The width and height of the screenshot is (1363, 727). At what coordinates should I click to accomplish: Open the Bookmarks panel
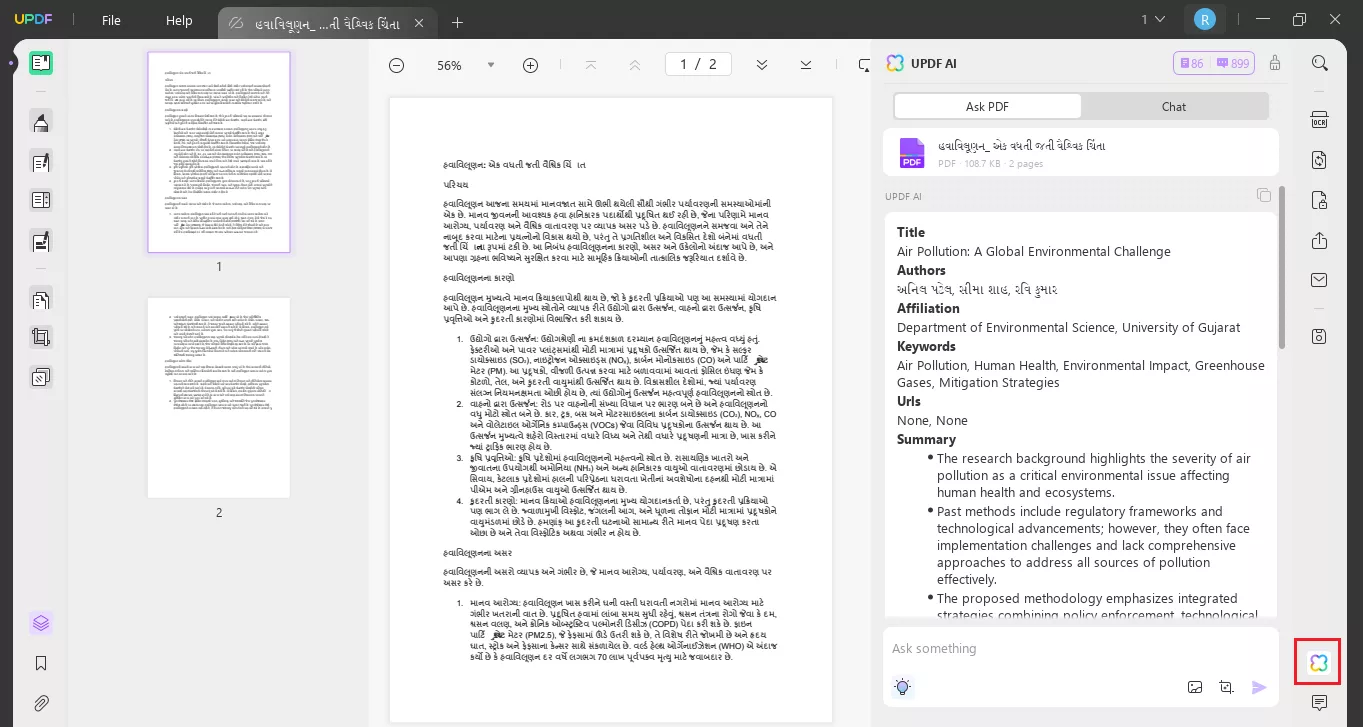(x=41, y=663)
